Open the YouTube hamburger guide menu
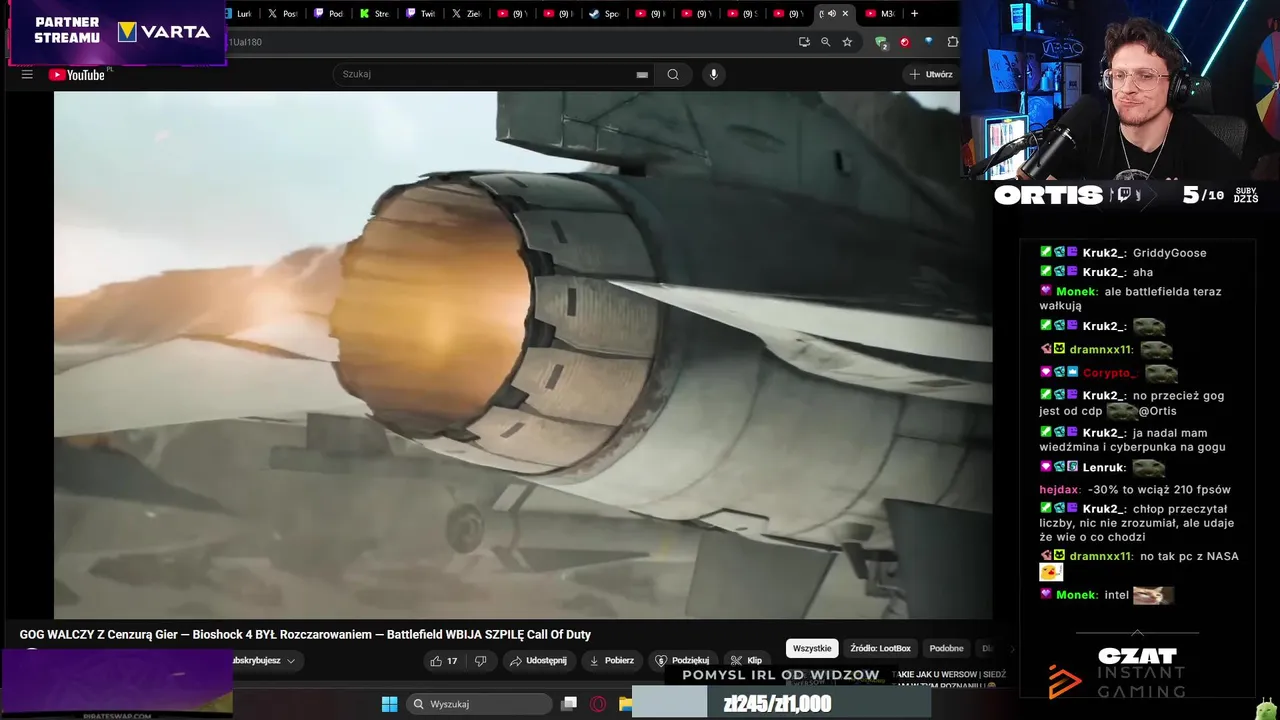The image size is (1280, 720). pos(27,74)
